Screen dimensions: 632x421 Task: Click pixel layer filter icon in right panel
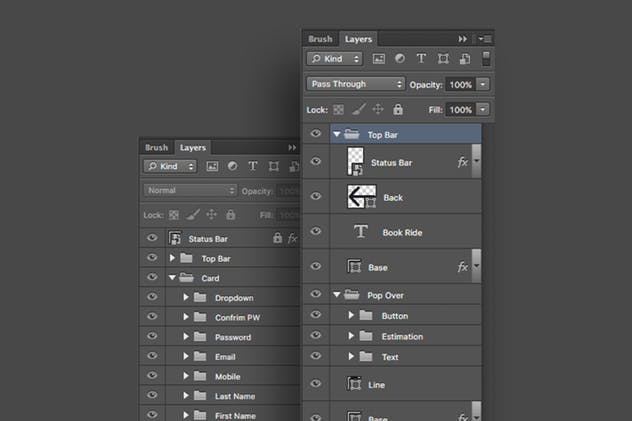tap(379, 60)
